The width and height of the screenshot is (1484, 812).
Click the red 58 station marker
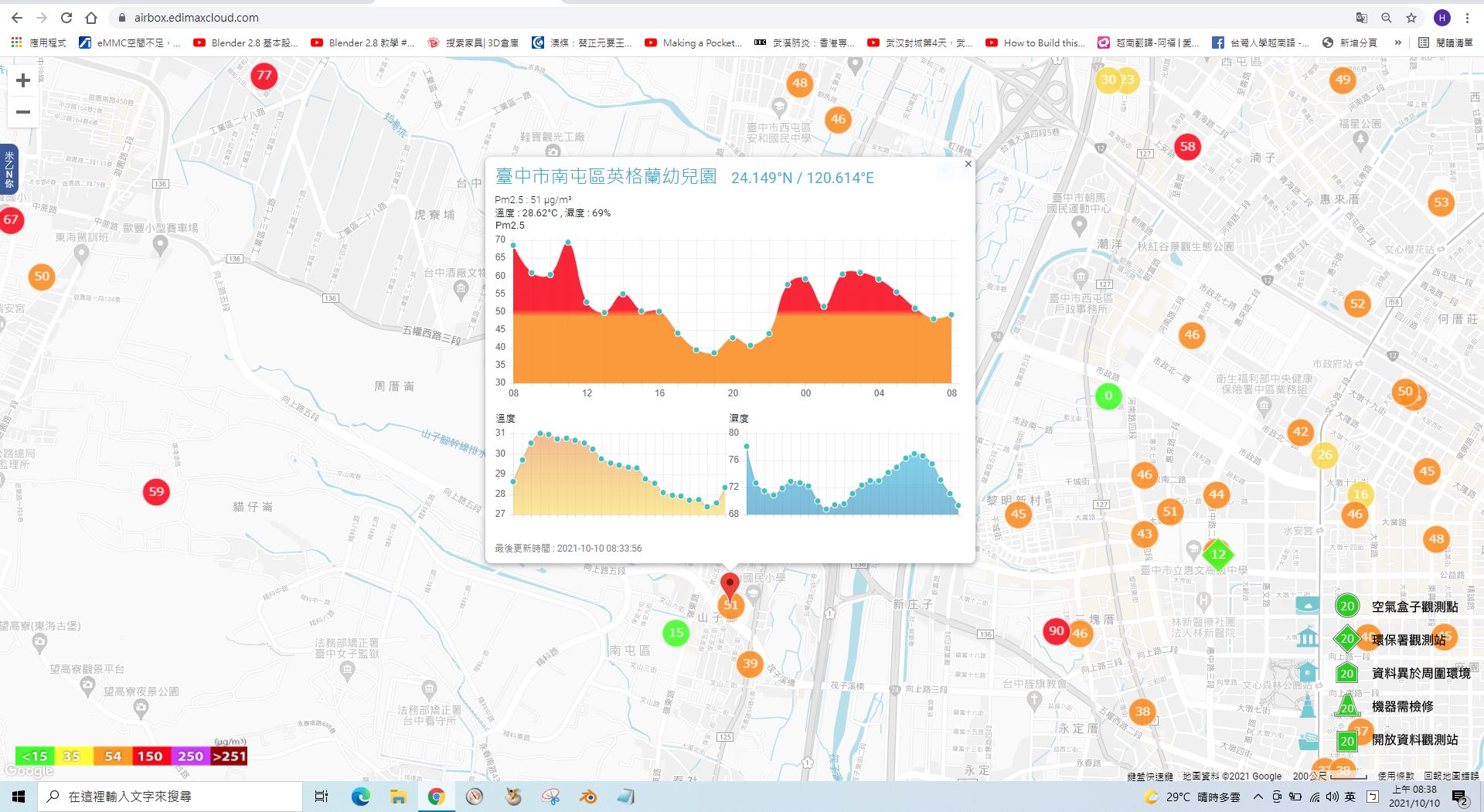coord(1187,146)
